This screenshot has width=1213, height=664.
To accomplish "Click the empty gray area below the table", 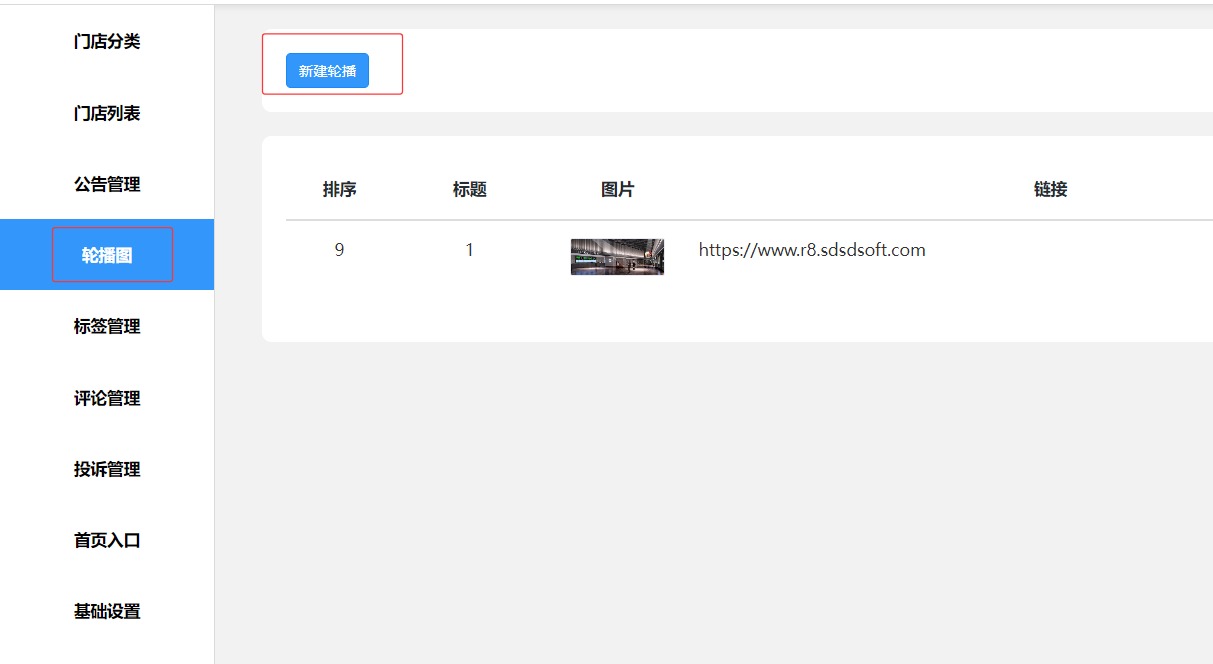I will point(700,500).
